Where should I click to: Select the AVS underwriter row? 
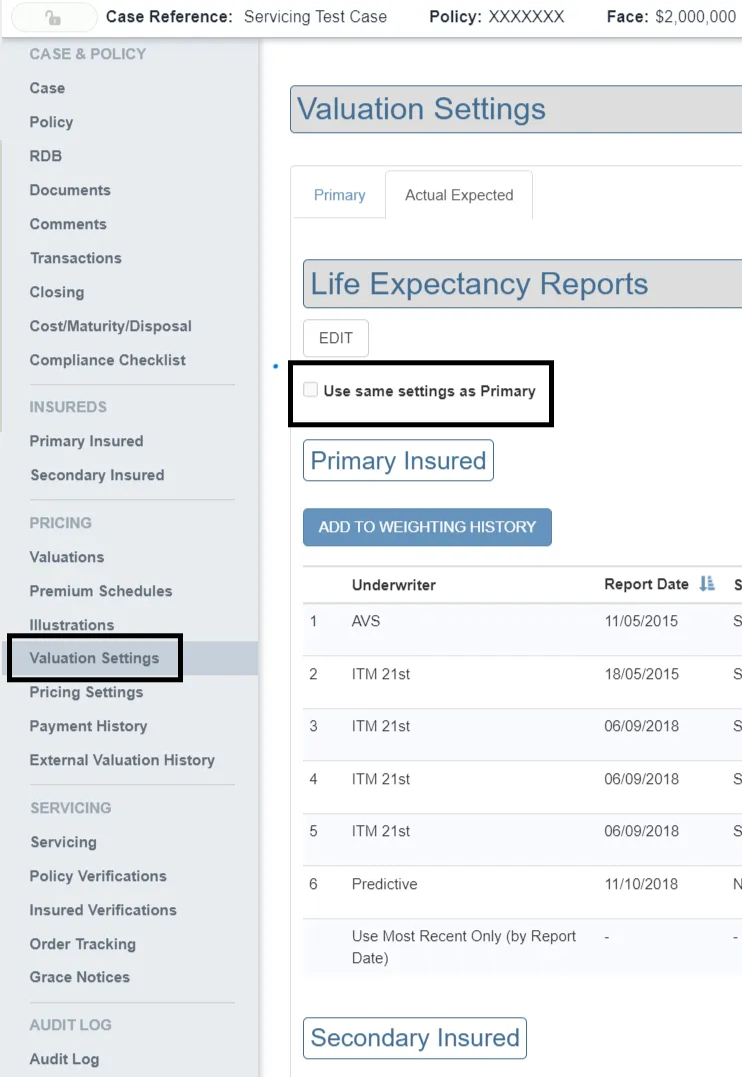pos(366,621)
